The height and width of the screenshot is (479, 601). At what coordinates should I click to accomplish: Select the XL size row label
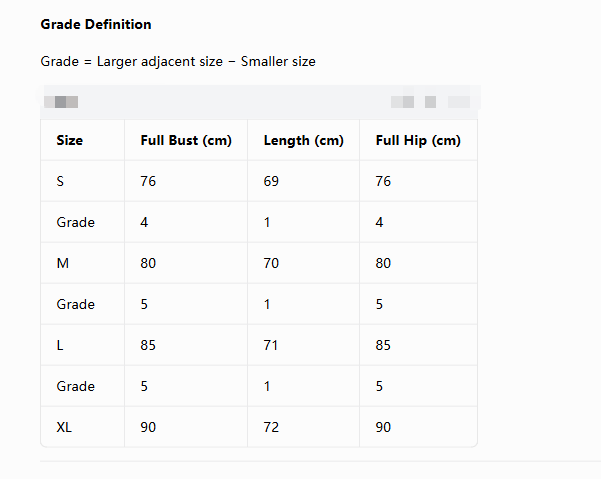coord(64,427)
